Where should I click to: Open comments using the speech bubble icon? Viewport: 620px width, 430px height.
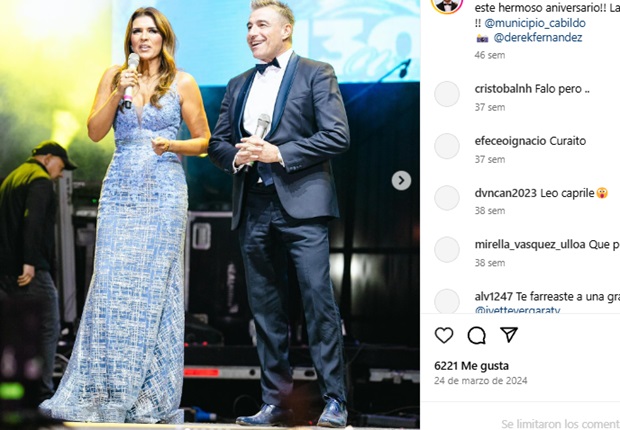476,335
